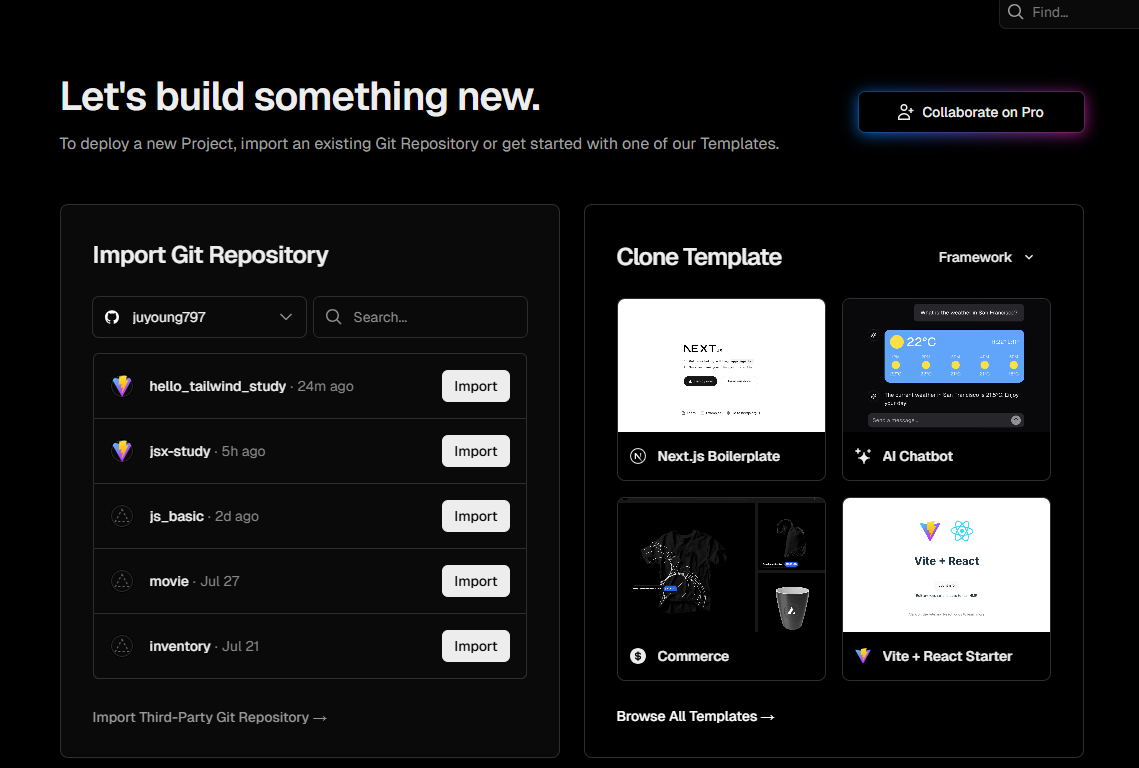Screen dimensions: 1139x768
Task: Import the hello_tailwind_study repository
Action: (x=476, y=386)
